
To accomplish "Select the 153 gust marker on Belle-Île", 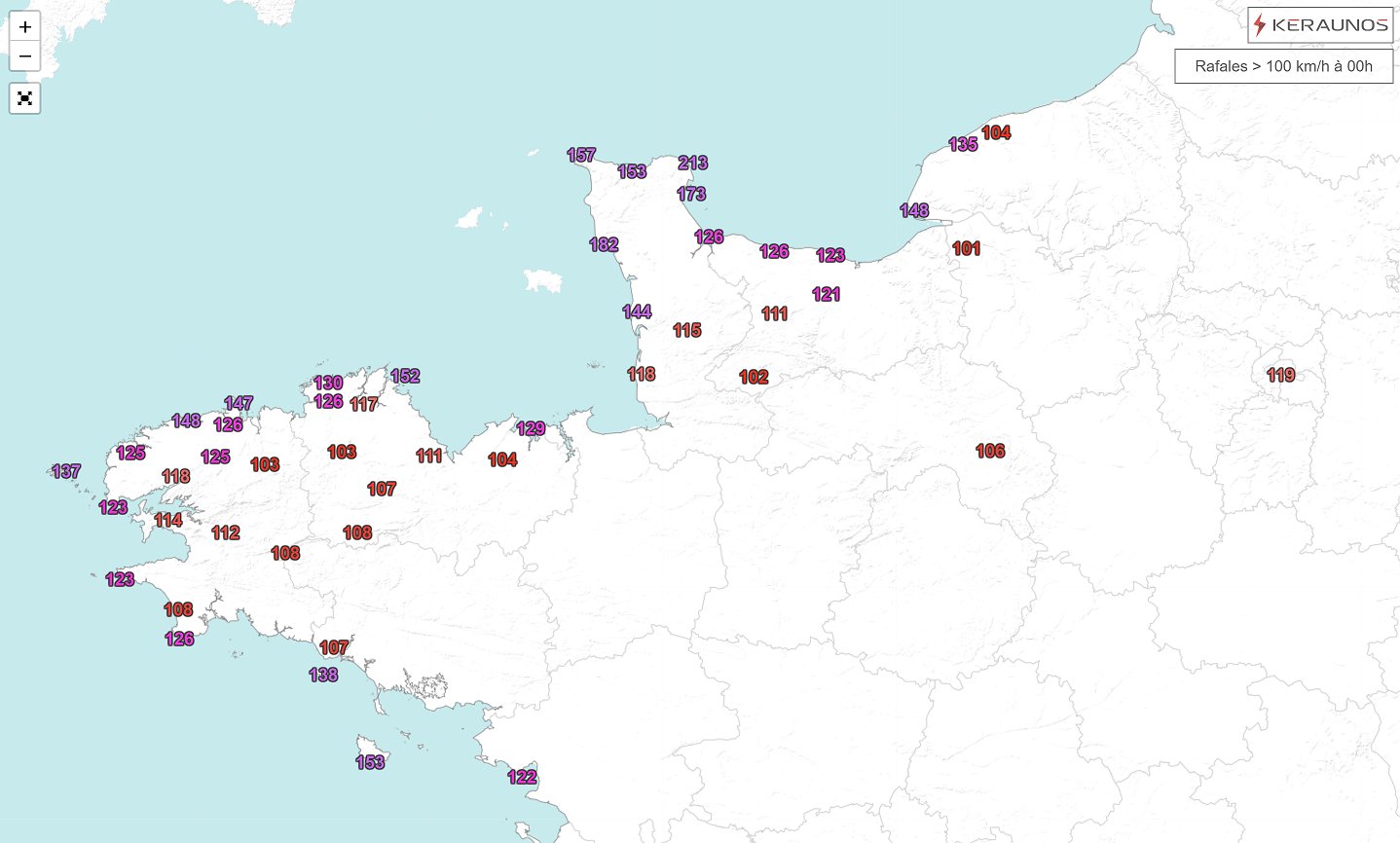I will [x=371, y=762].
